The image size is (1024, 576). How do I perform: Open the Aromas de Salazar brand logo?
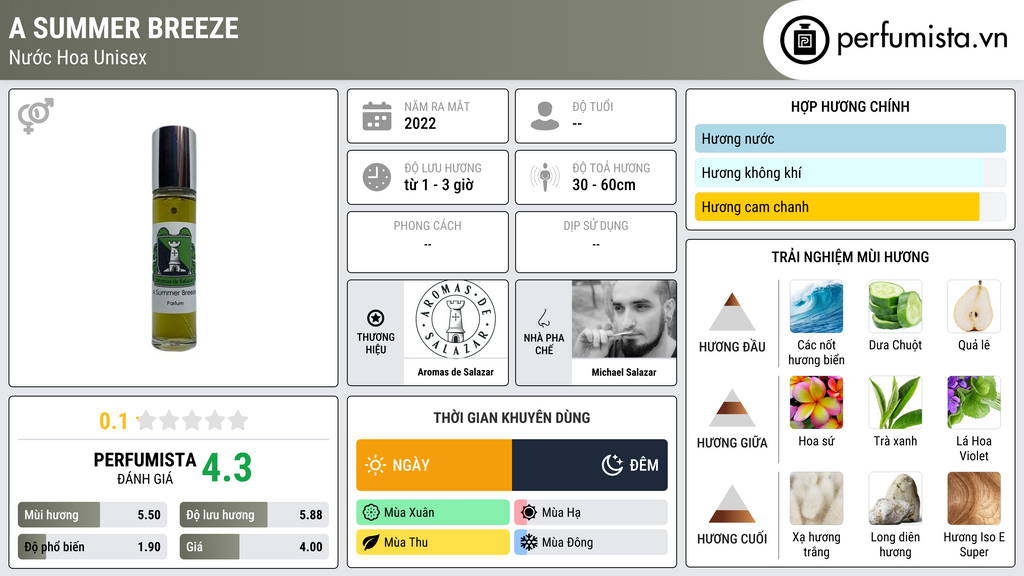(x=455, y=319)
